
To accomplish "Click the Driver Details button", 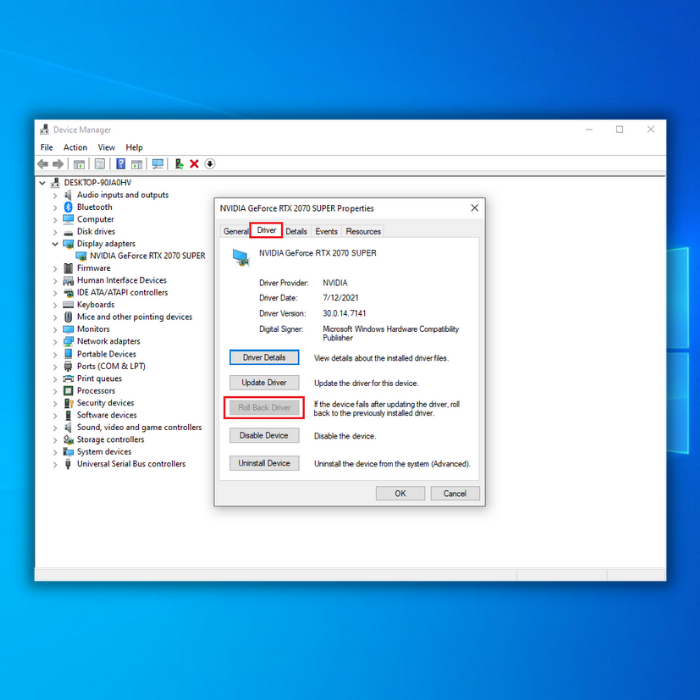I will pos(264,358).
